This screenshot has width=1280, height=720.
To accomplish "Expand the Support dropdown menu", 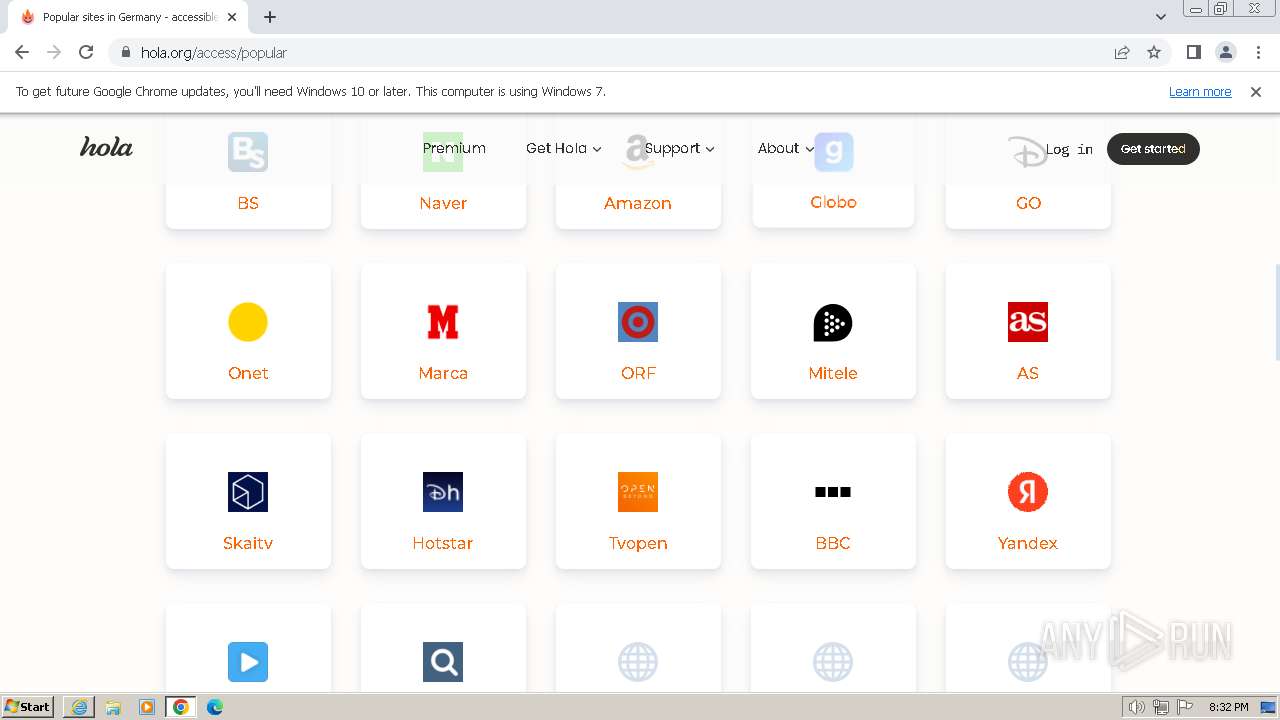I will pyautogui.click(x=680, y=148).
